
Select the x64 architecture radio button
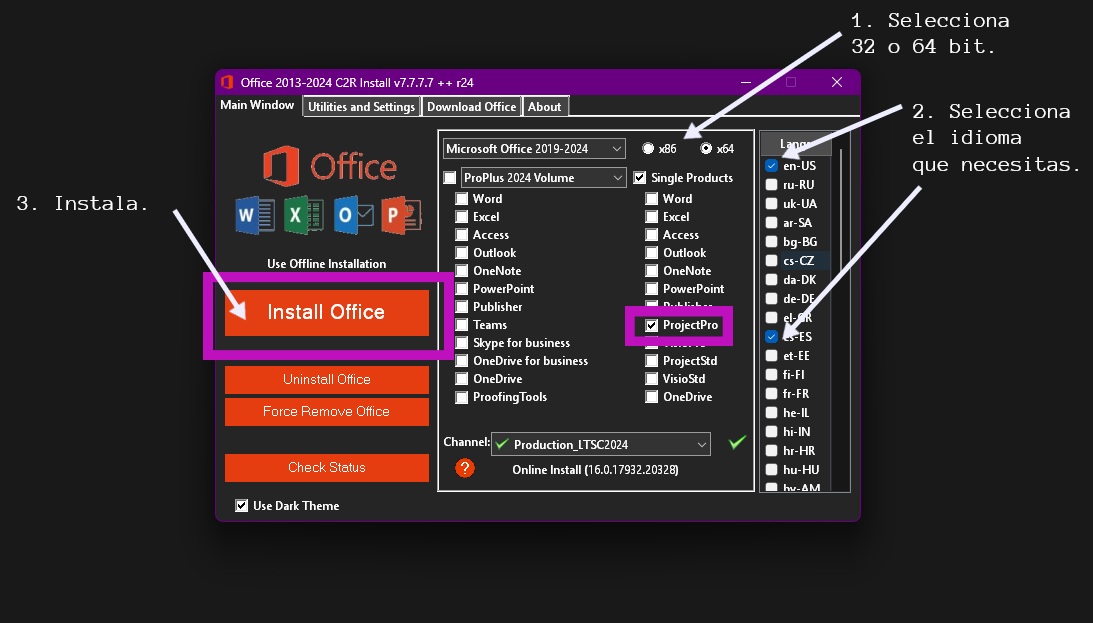[x=706, y=148]
